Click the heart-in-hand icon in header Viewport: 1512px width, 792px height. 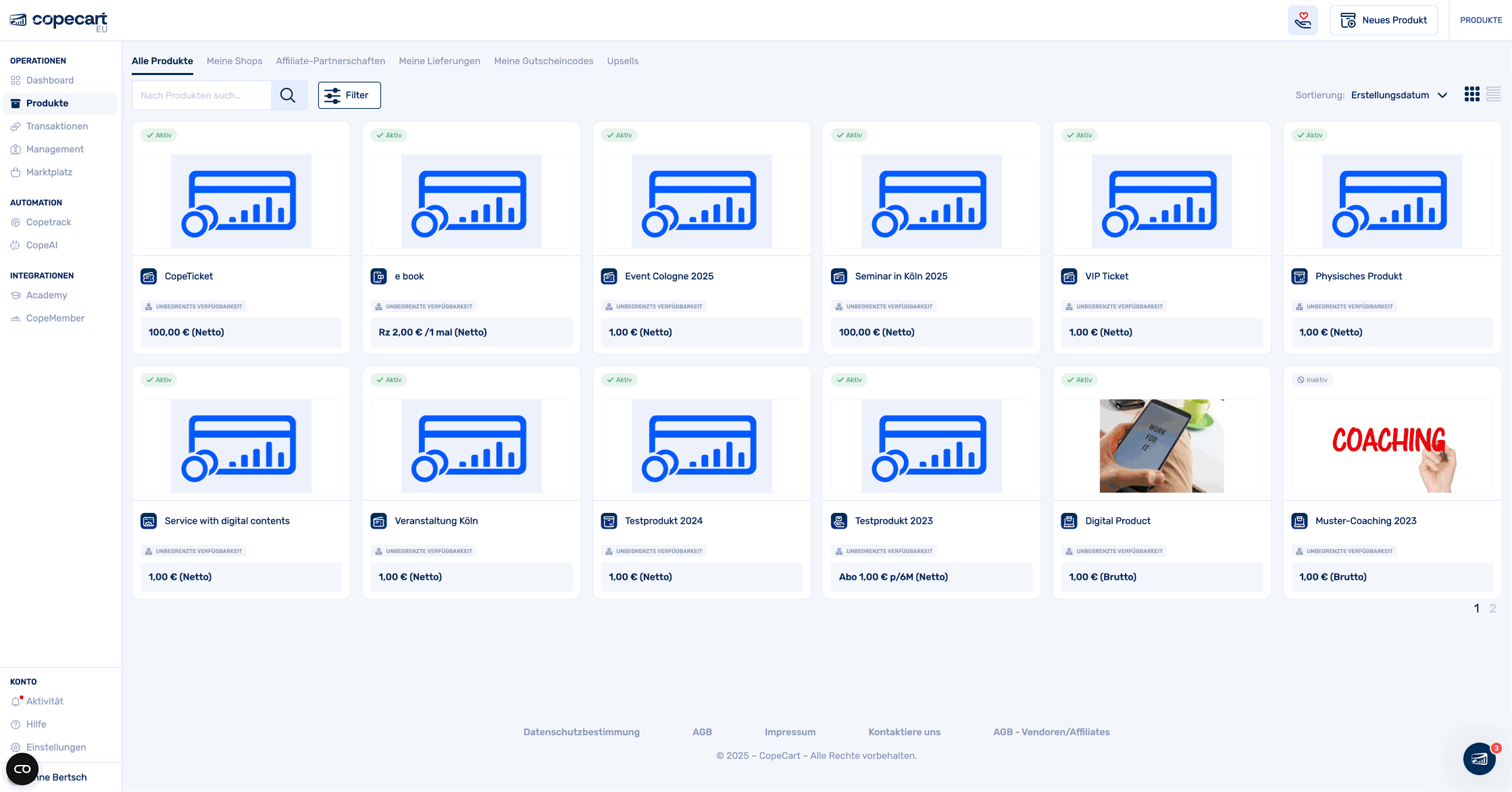(x=1303, y=20)
